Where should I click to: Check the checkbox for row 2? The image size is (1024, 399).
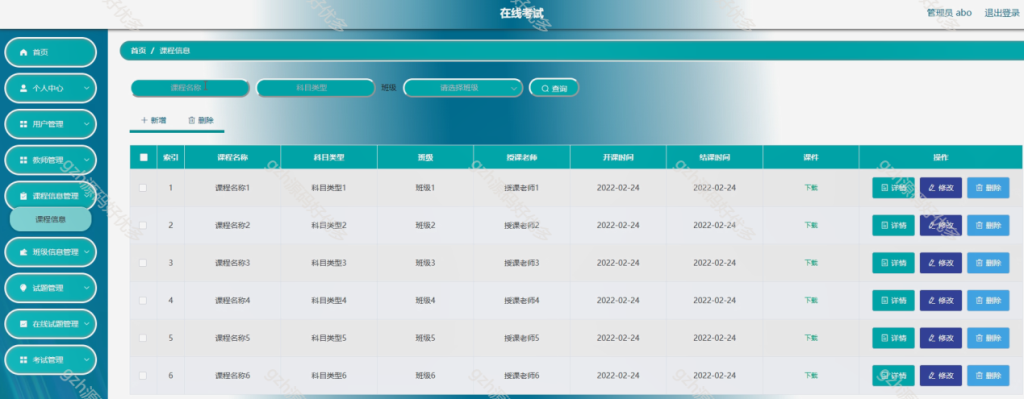[x=143, y=225]
